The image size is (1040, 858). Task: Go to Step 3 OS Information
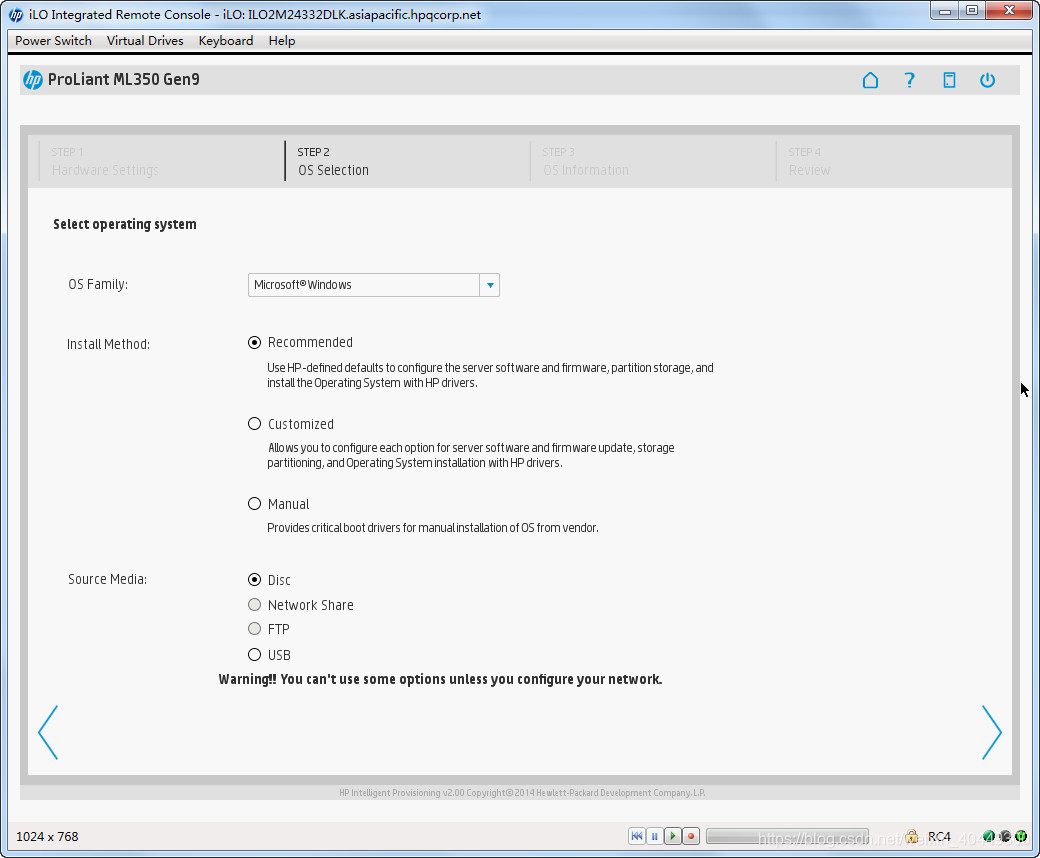[x=586, y=161]
